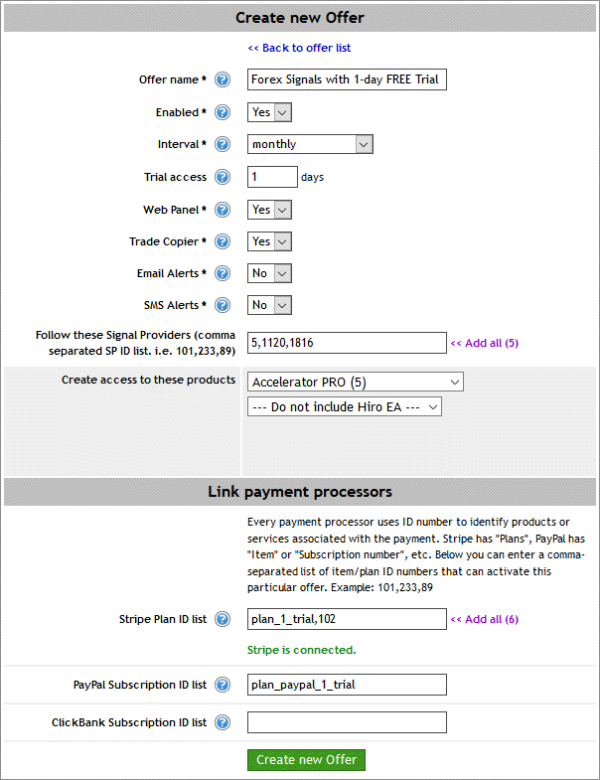
Task: Click the Email Alerts help icon
Action: click(x=223, y=273)
